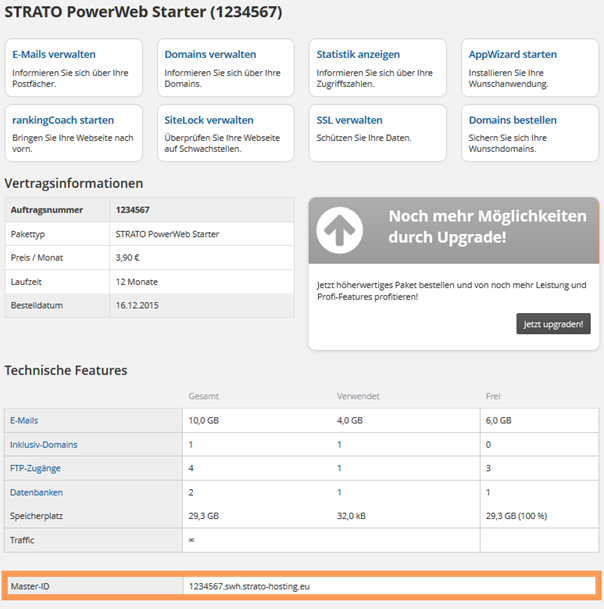Click the E-Mails total 10,0 GB

pos(204,420)
